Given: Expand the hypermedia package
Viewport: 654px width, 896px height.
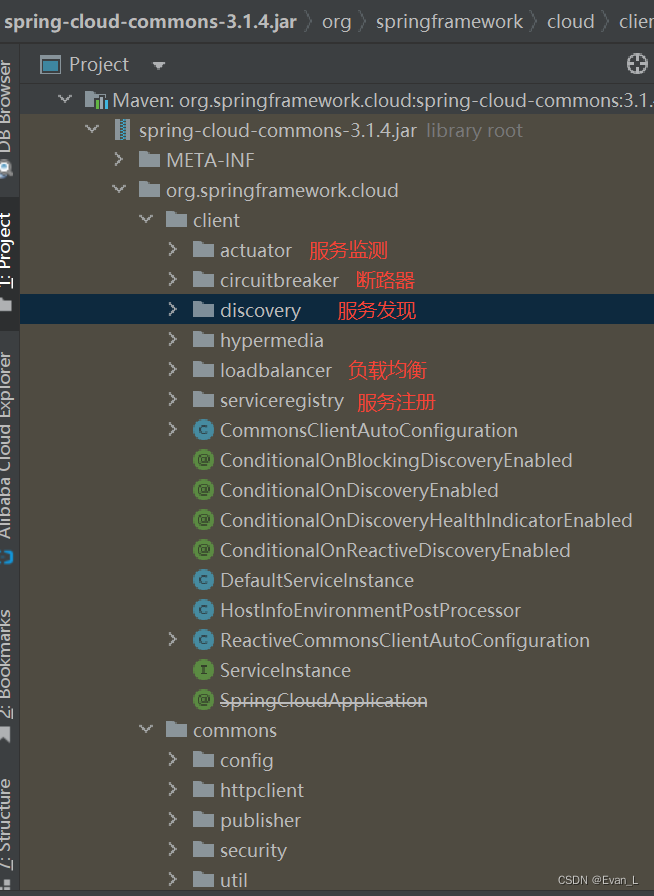Looking at the screenshot, I should click(x=172, y=340).
